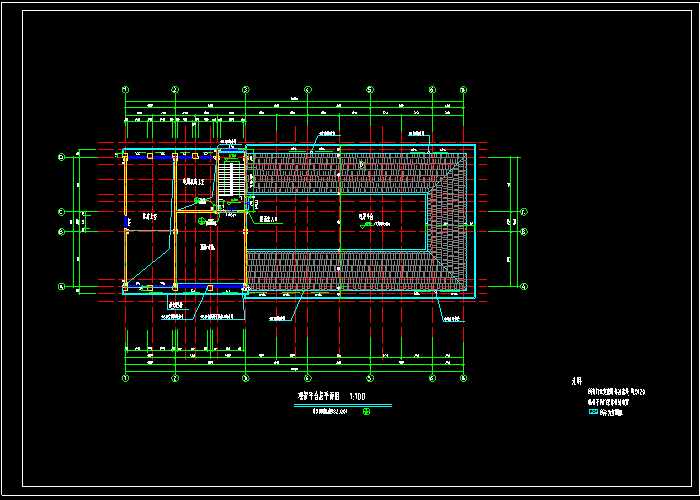Image resolution: width=700 pixels, height=500 pixels.
Task: Click the green circle symbol below title
Action: coord(366,411)
